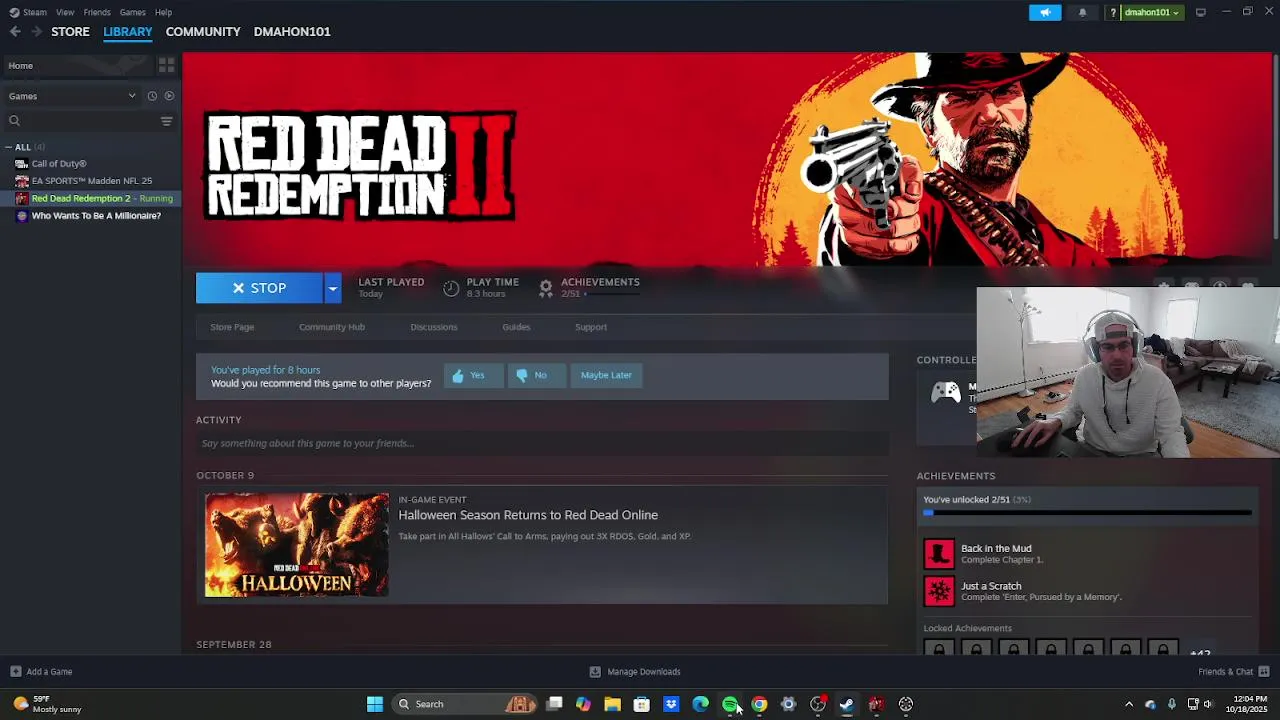The image size is (1280, 720).
Task: Sort library by recent clock icon
Action: pos(152,96)
